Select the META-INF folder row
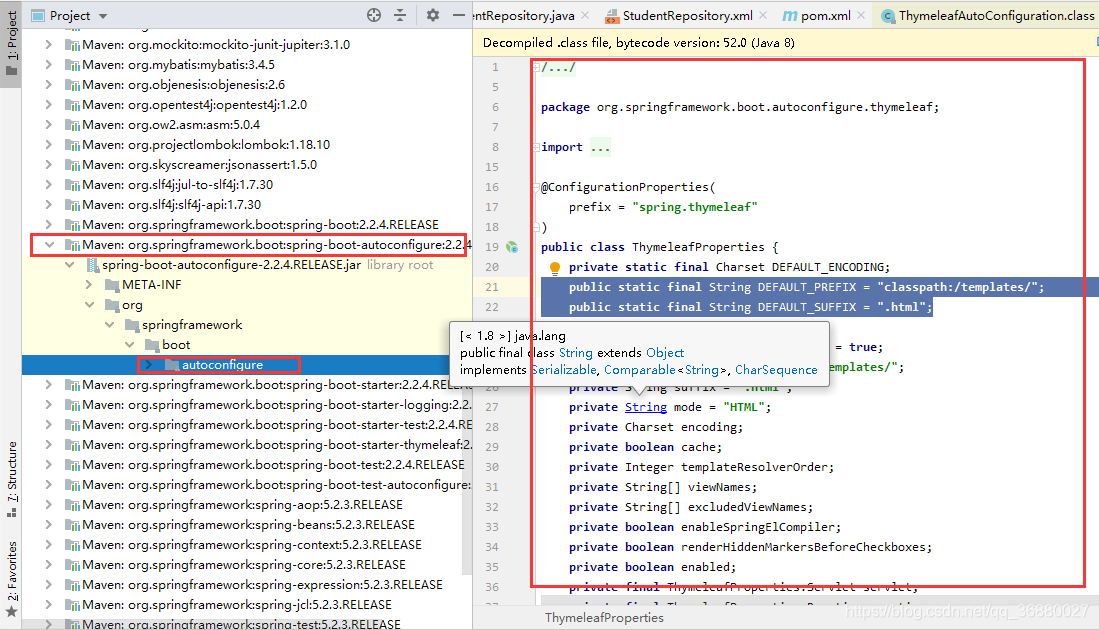This screenshot has width=1099, height=630. [247, 285]
